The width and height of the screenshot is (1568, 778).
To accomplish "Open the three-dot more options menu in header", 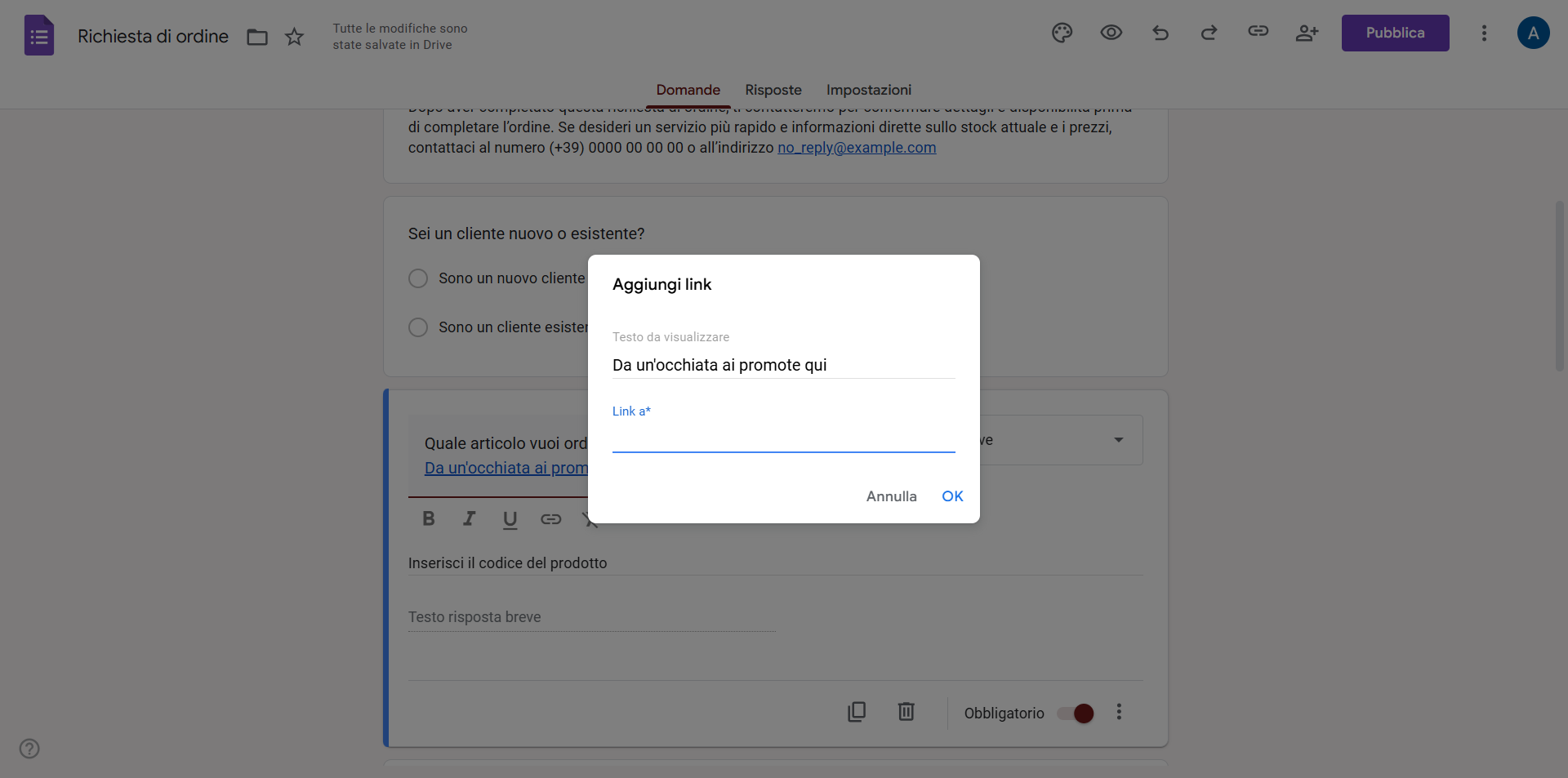I will [1484, 33].
